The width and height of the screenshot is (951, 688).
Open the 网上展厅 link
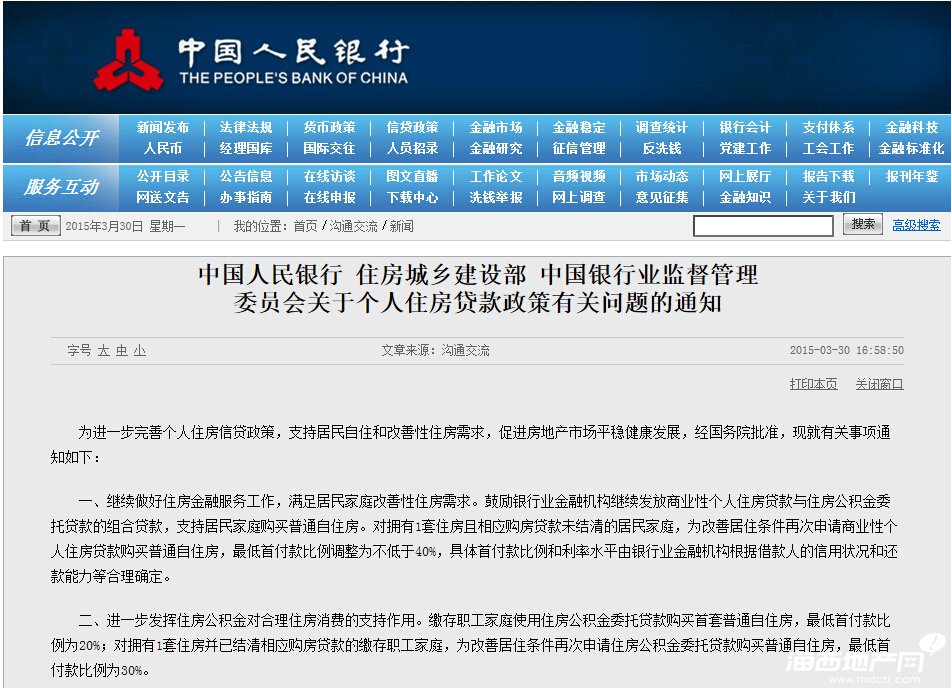point(745,177)
